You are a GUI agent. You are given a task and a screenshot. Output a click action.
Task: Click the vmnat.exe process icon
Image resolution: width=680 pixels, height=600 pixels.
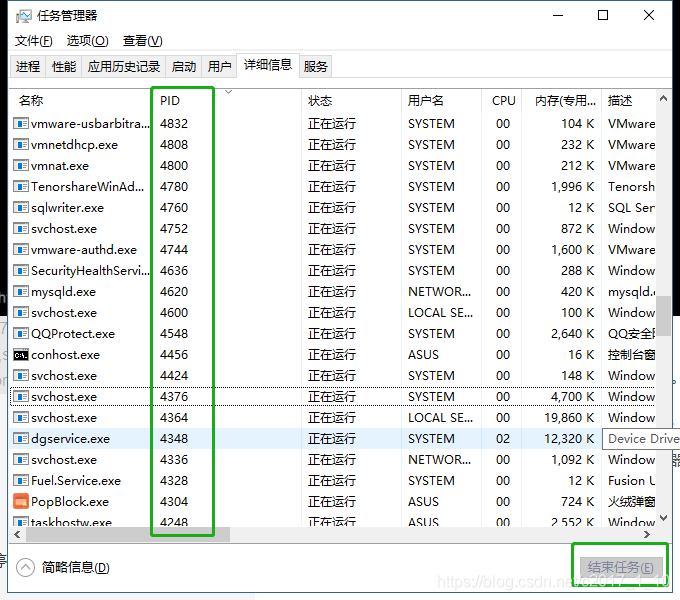(x=21, y=166)
